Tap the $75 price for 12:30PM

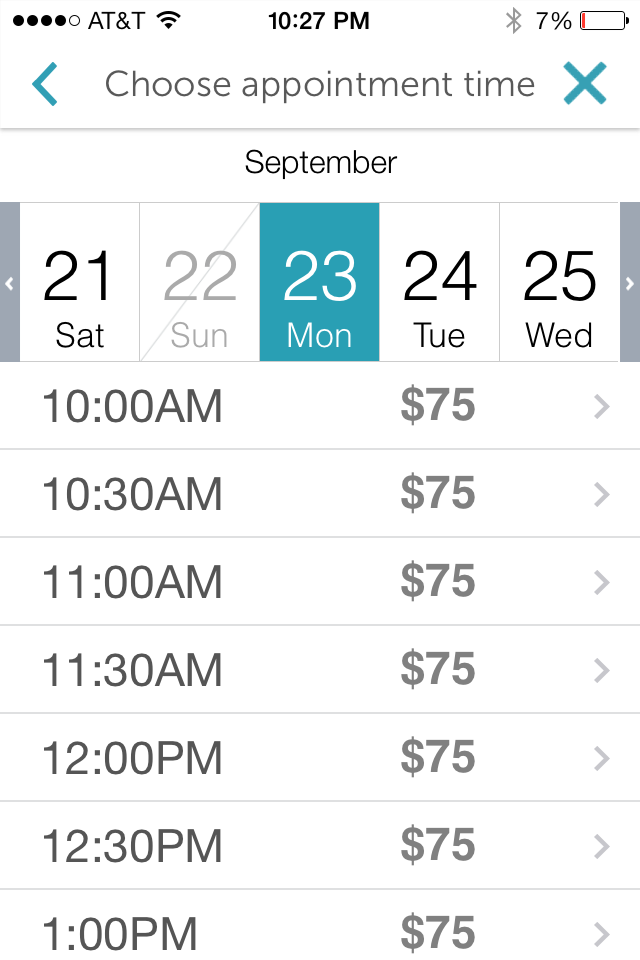438,846
